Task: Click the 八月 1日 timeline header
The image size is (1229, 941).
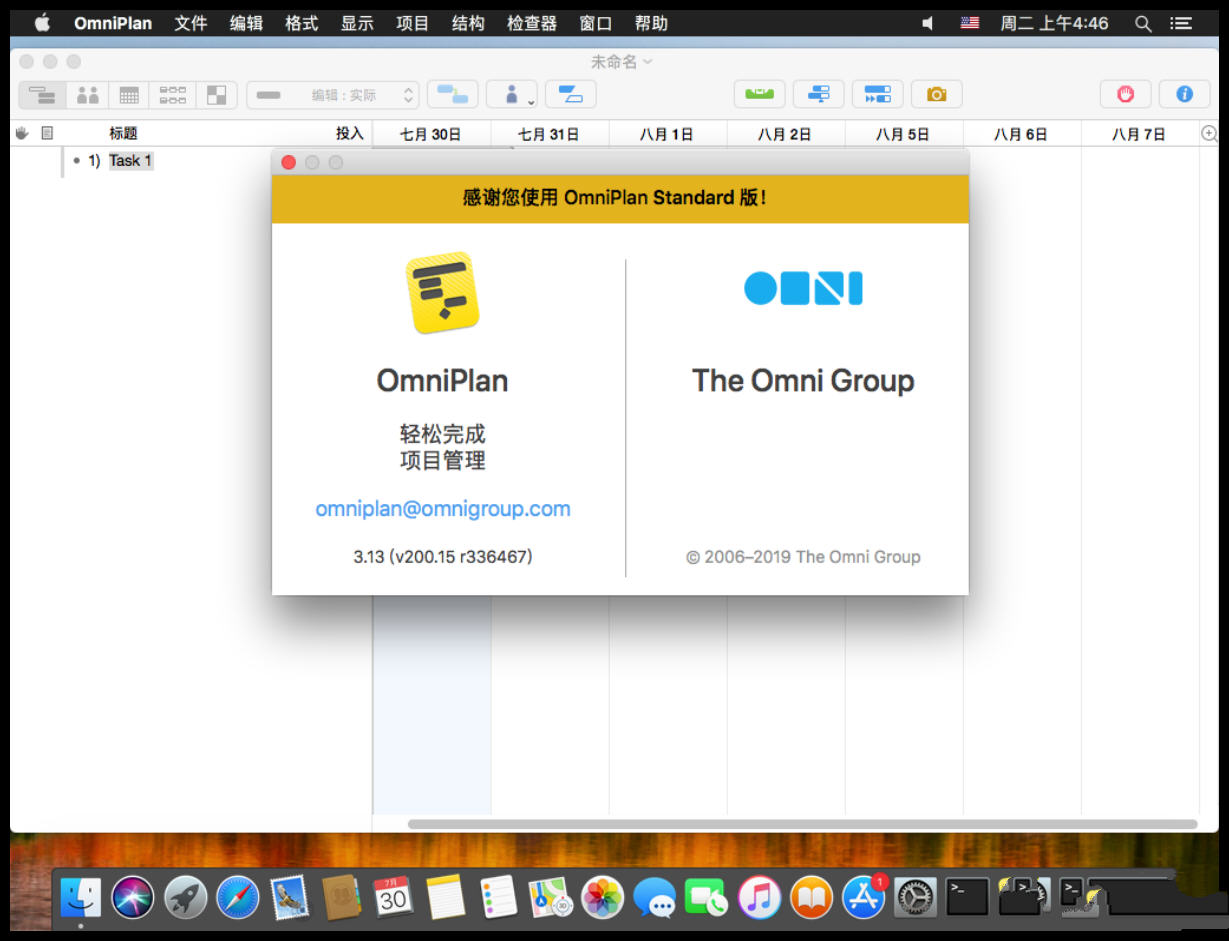Action: click(x=667, y=134)
